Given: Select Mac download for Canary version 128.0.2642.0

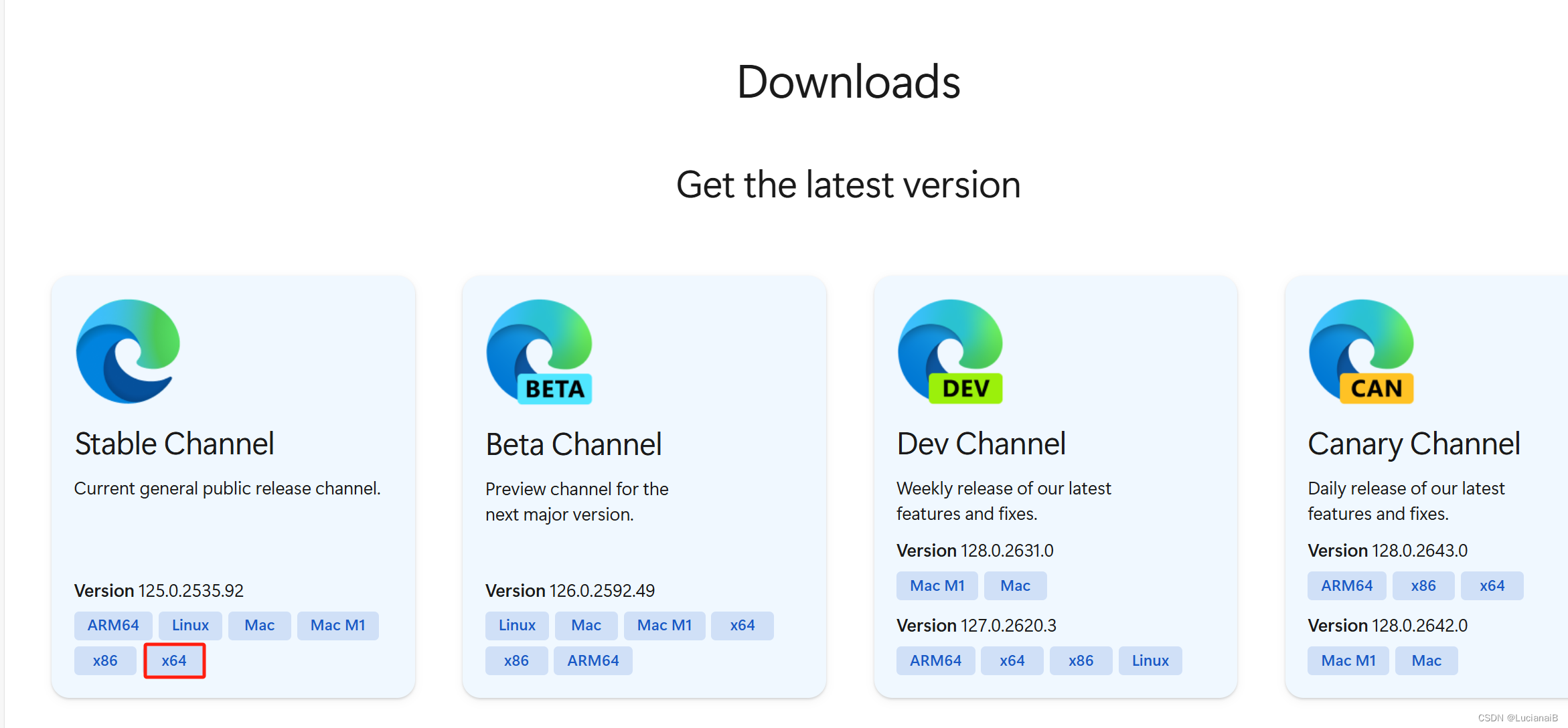Looking at the screenshot, I should [x=1425, y=660].
